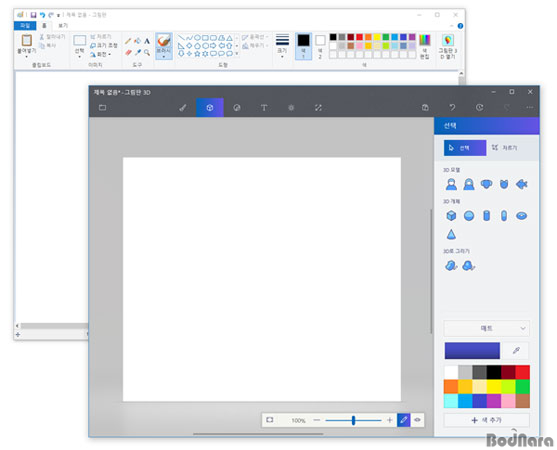Pick the yellow swatch in Paint 3D palette
Screen dimensions: 557x450
493,386
